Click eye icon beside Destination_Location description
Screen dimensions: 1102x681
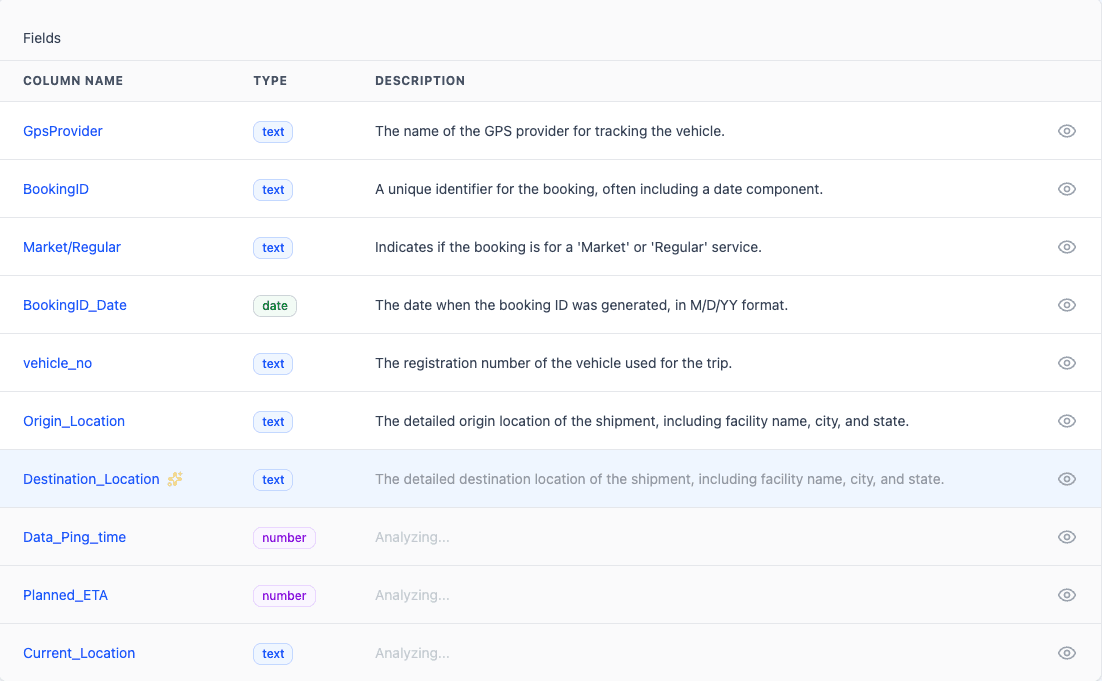1067,479
